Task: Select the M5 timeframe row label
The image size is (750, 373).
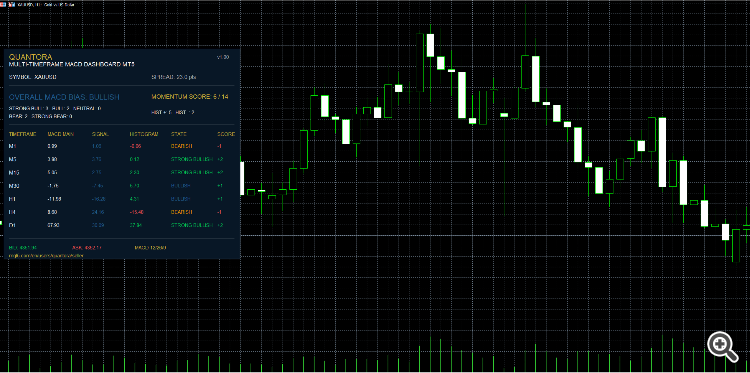Action: [12, 159]
